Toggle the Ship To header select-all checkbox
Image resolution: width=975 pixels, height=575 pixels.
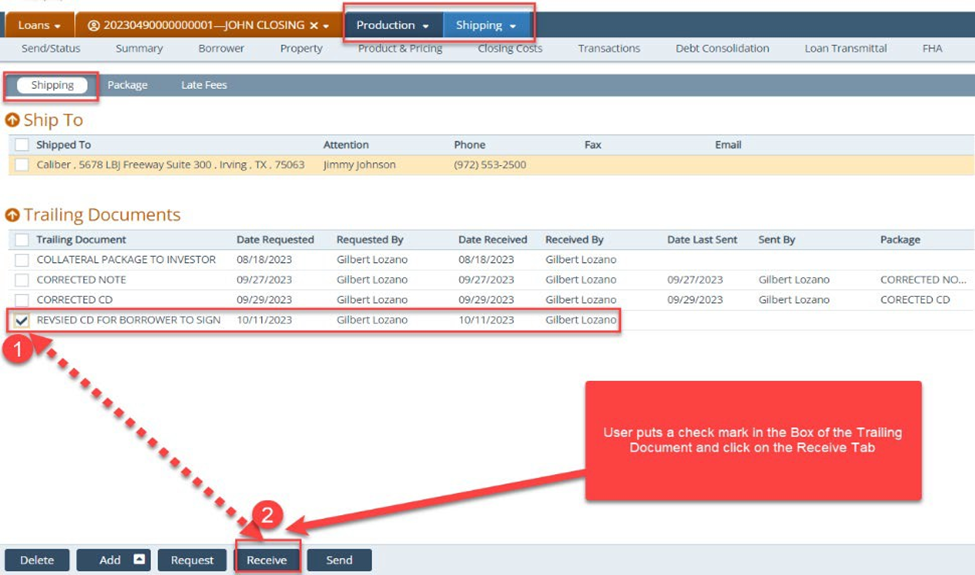pyautogui.click(x=22, y=144)
